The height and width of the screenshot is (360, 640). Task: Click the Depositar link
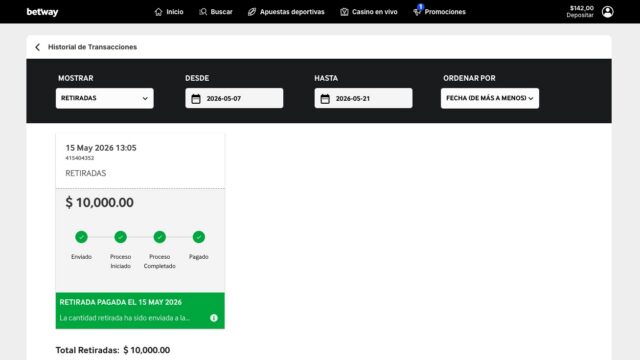point(580,16)
